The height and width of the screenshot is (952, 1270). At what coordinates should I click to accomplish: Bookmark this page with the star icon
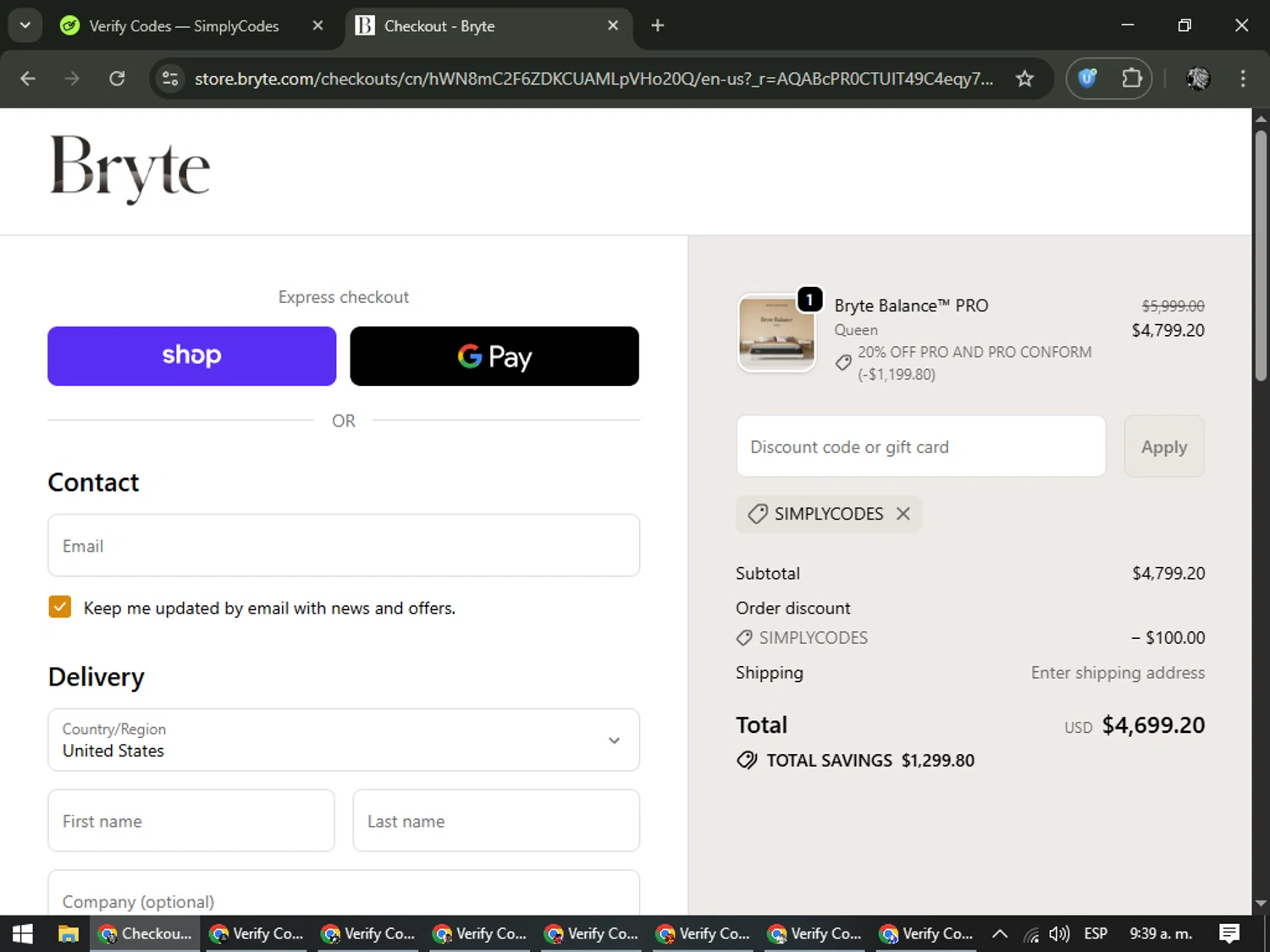pos(1024,79)
